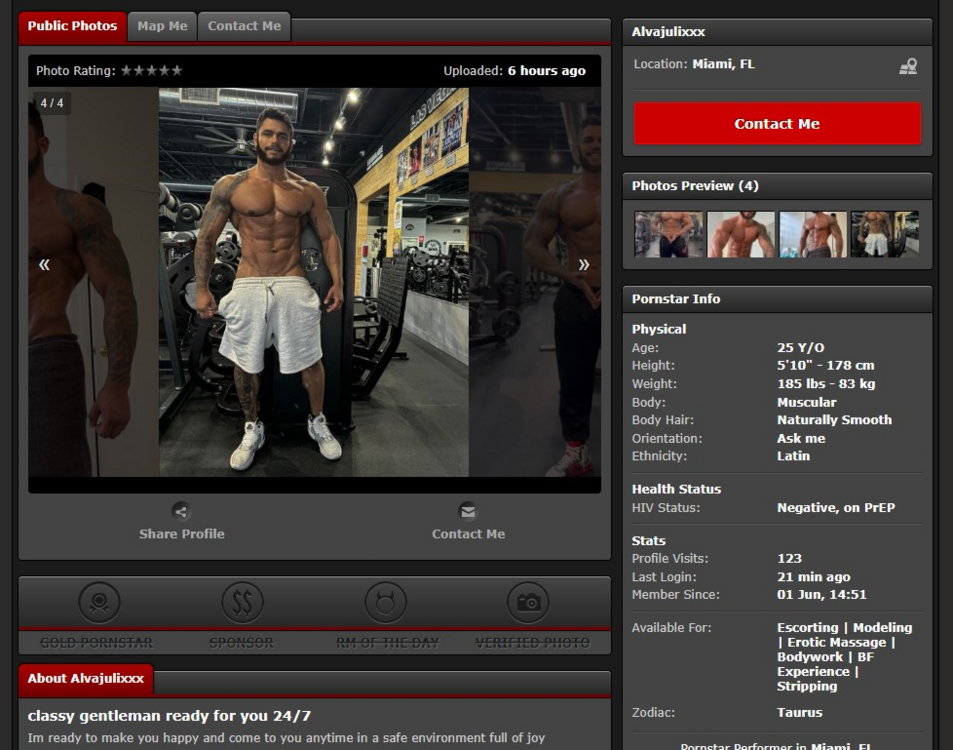953x750 pixels.
Task: Open the Contact Me tab
Action: point(244,26)
